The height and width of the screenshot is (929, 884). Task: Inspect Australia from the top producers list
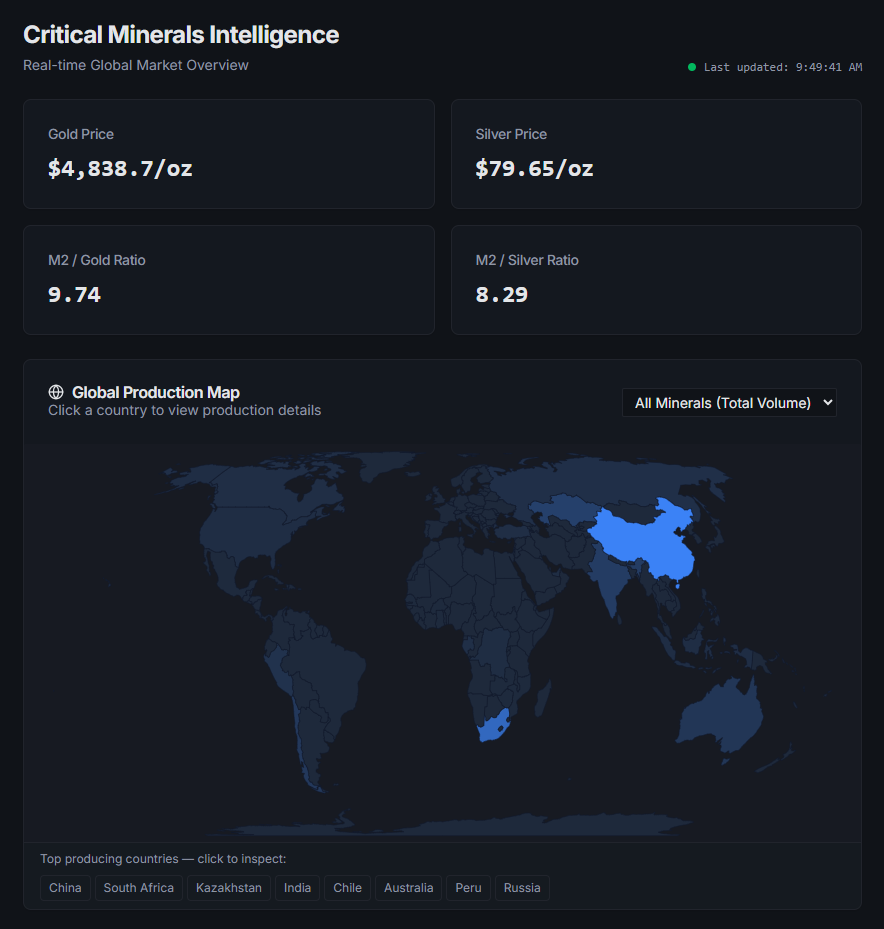409,888
